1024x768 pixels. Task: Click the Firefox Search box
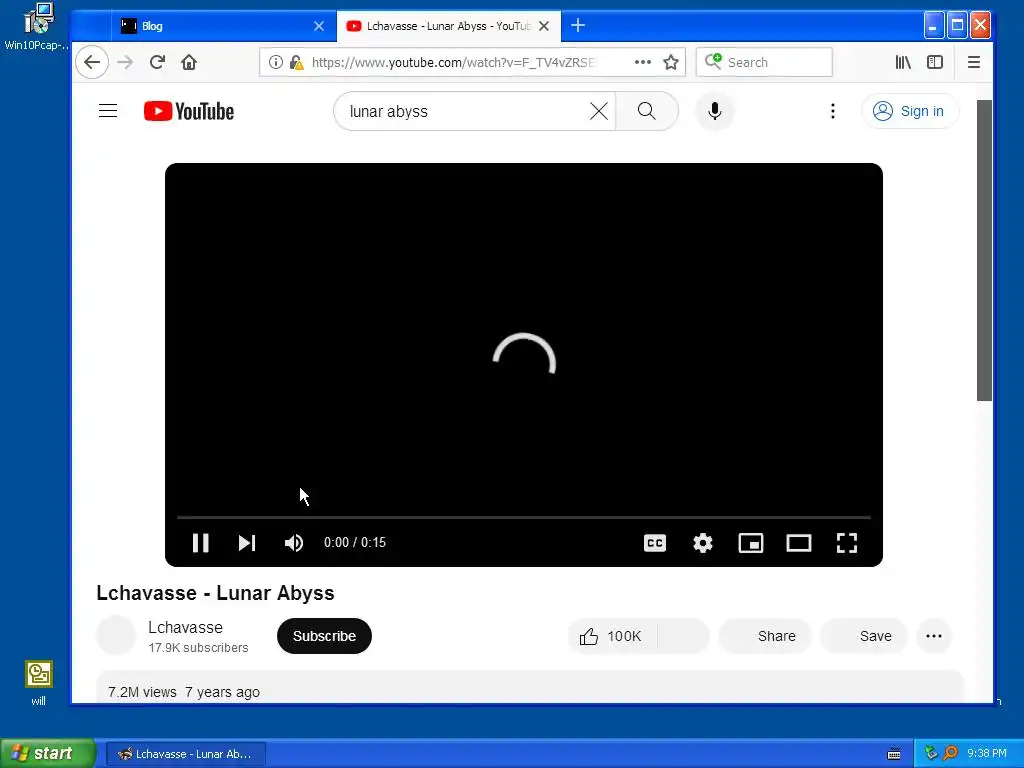pyautogui.click(x=764, y=62)
